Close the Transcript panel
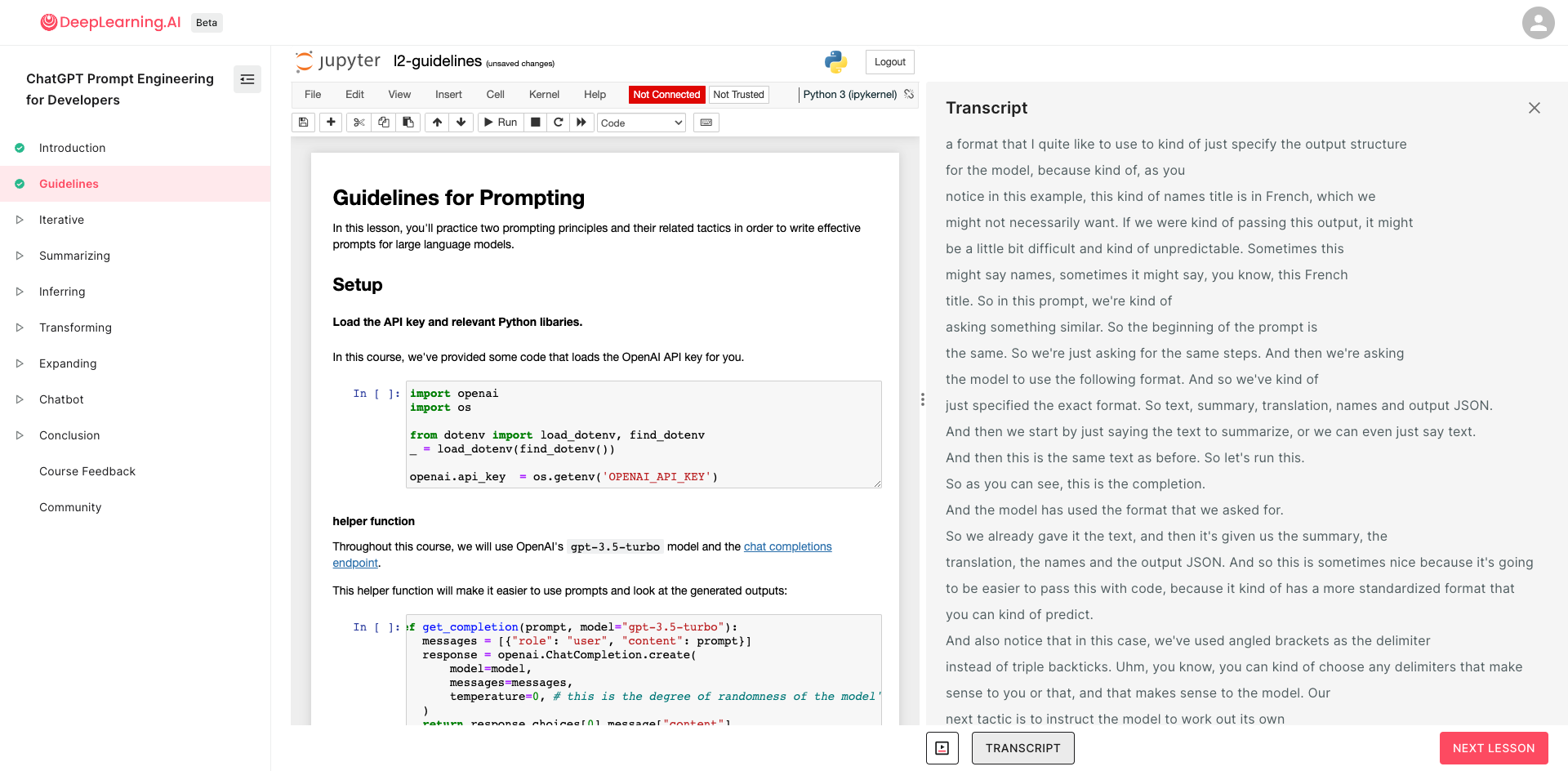Image resolution: width=1568 pixels, height=771 pixels. [1535, 108]
